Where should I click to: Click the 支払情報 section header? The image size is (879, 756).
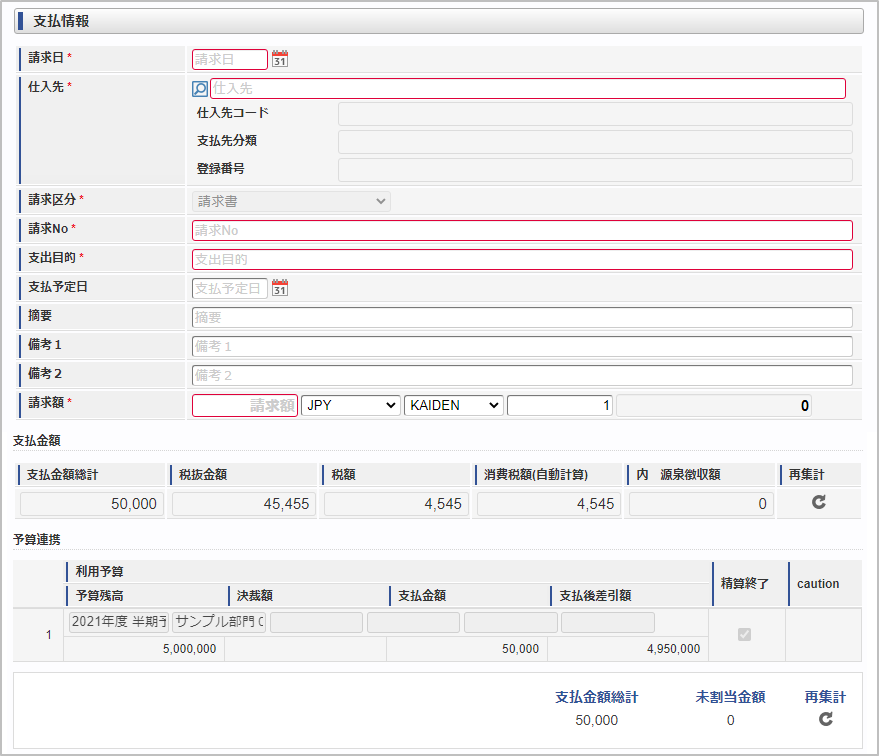440,21
